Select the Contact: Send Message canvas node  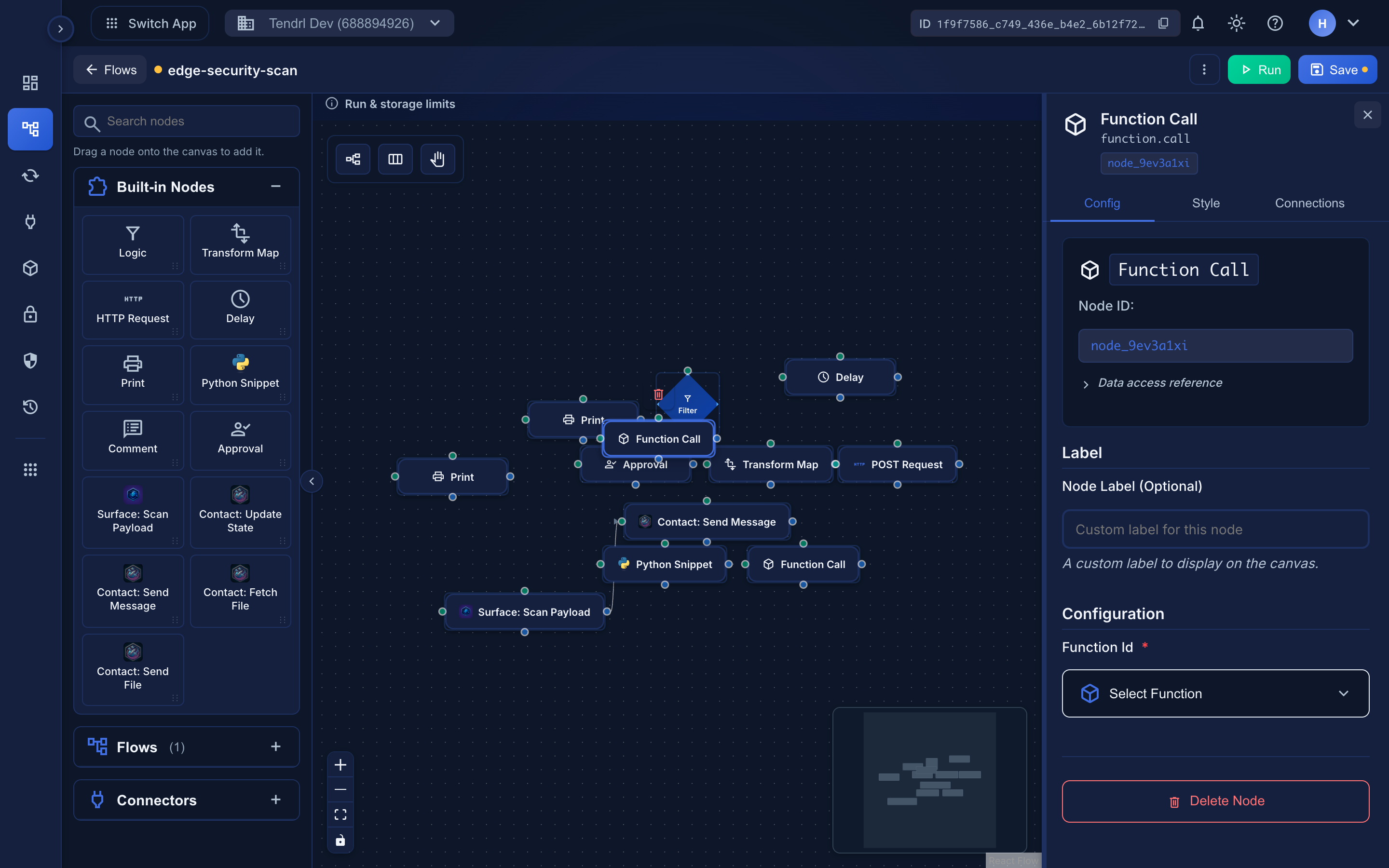[707, 522]
